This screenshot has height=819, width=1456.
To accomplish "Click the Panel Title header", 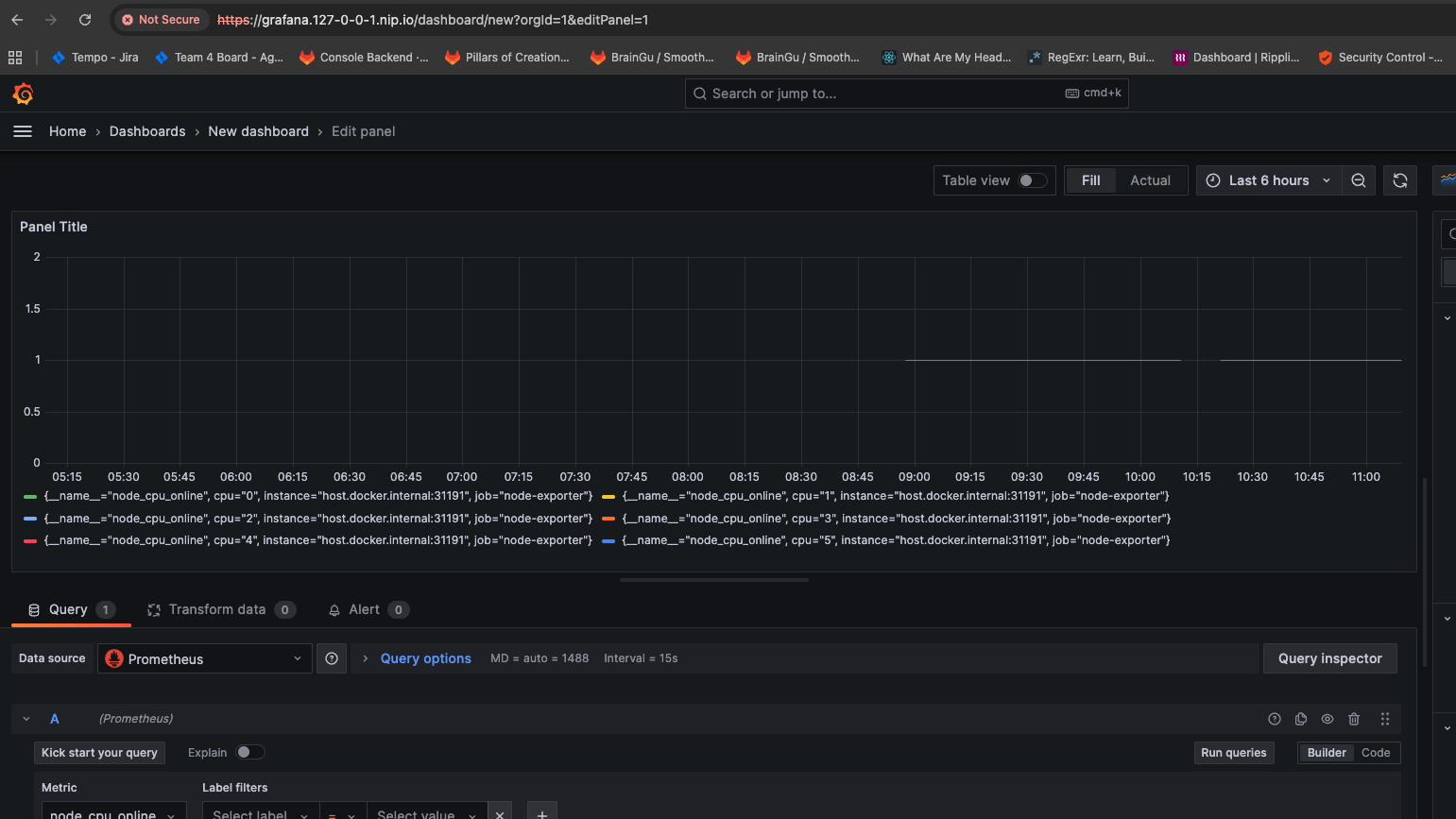I will [54, 227].
